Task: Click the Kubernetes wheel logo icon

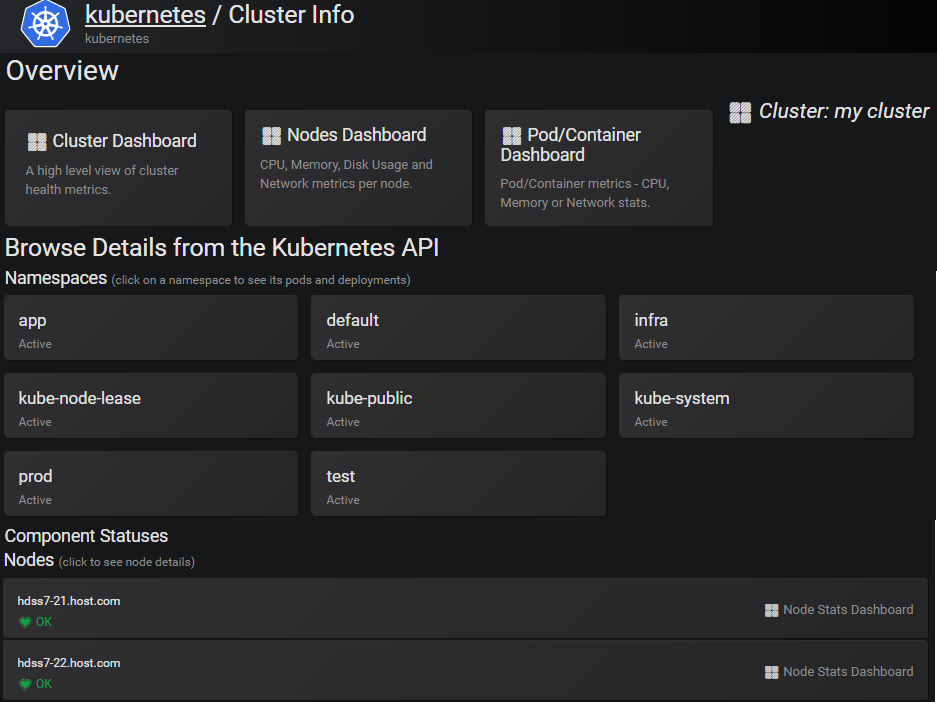Action: click(x=45, y=24)
